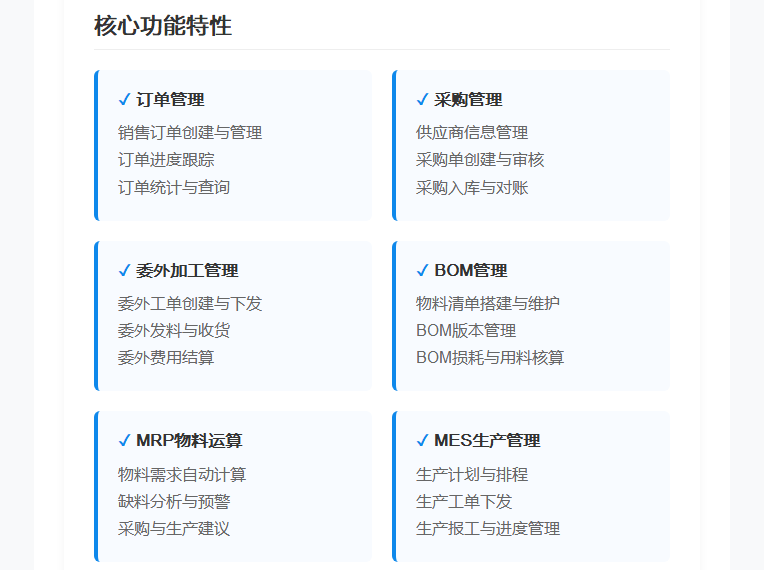The height and width of the screenshot is (570, 764).
Task: Select the text BOM版本管理
Action: (x=466, y=331)
